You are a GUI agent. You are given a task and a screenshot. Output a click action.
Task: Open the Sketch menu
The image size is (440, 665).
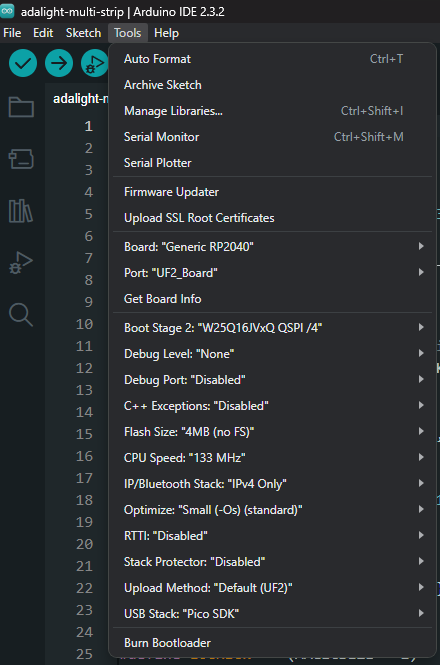coord(83,33)
